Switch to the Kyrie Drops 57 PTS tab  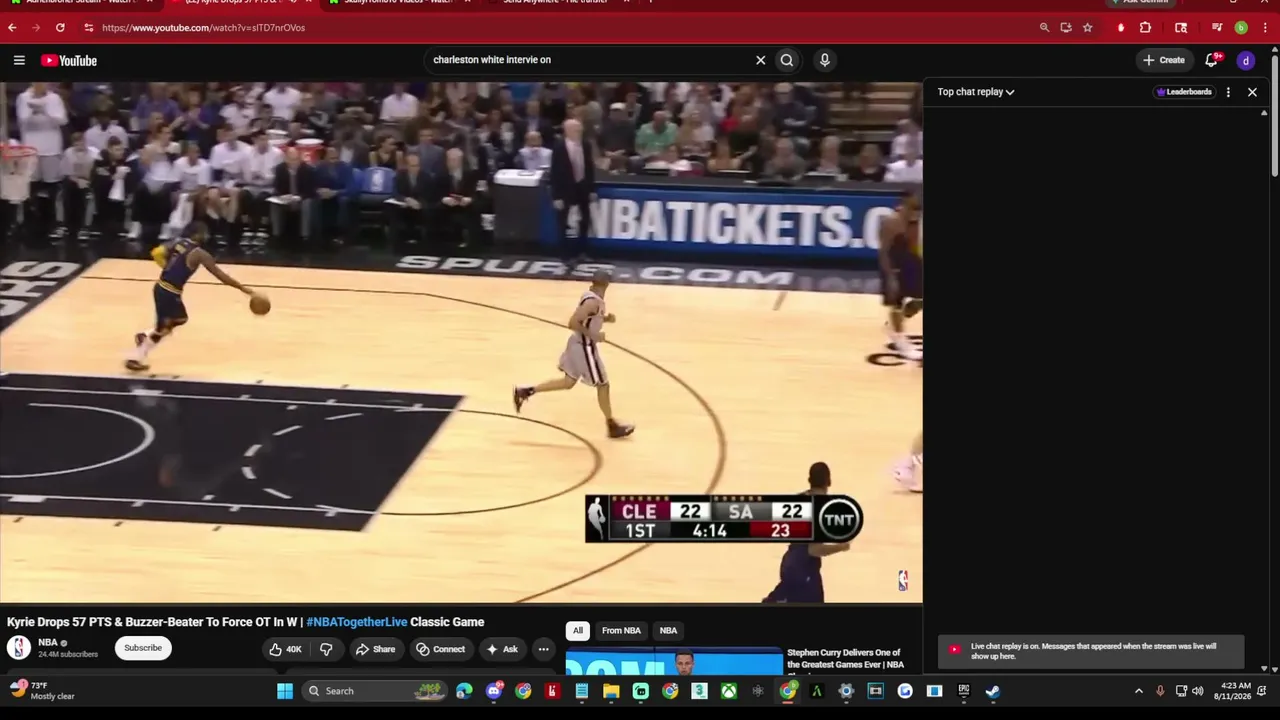238,2
